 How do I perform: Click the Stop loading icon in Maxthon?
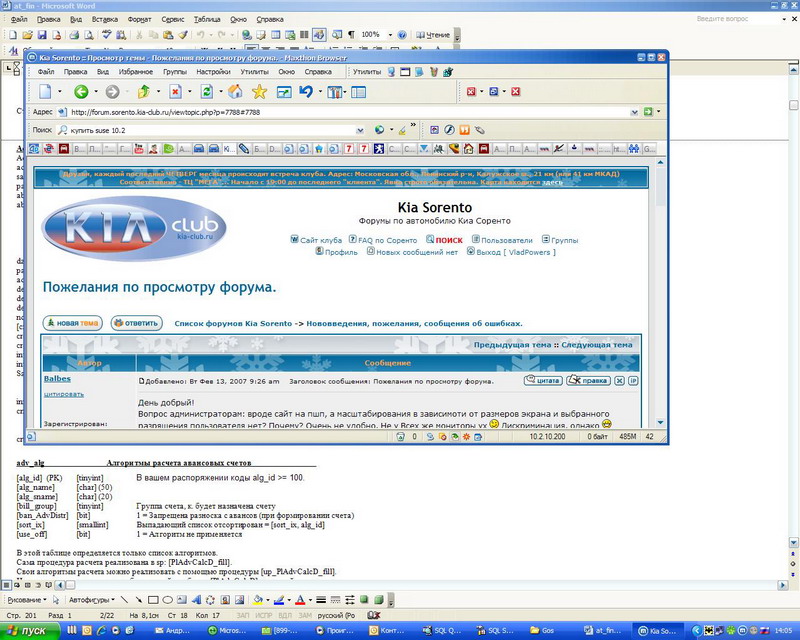[176, 92]
